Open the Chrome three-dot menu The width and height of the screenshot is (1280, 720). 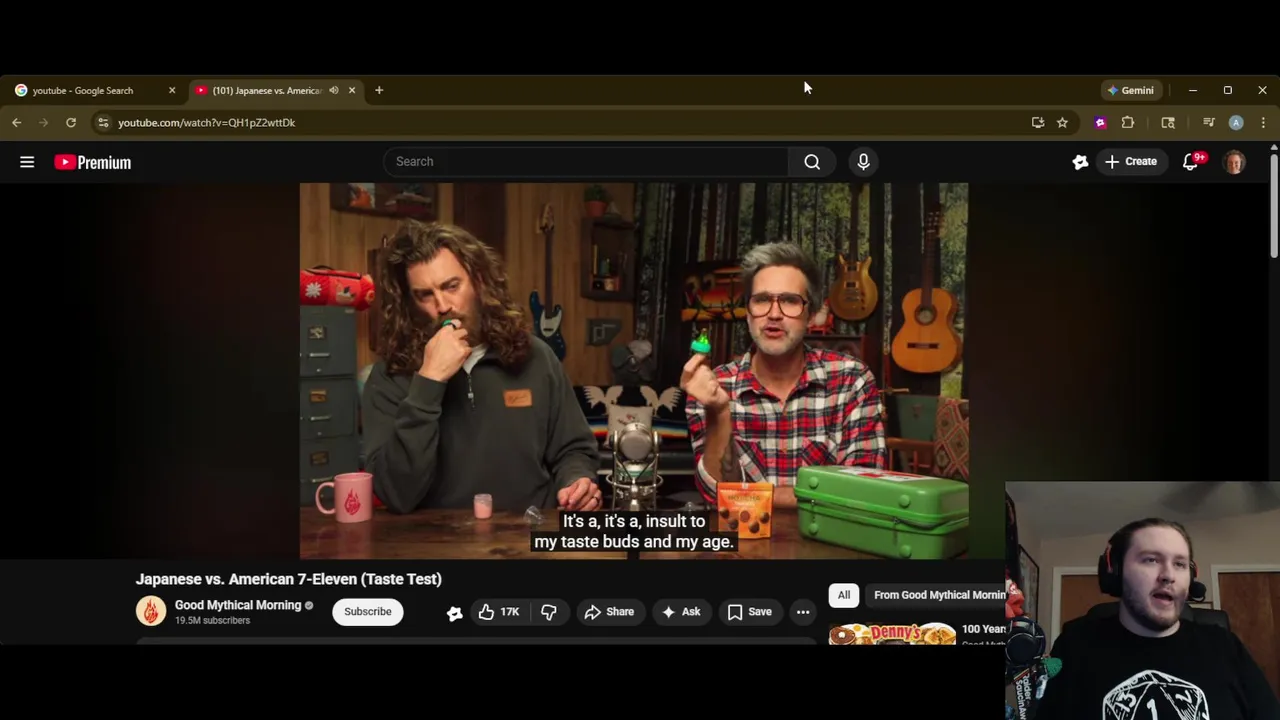click(x=1263, y=122)
